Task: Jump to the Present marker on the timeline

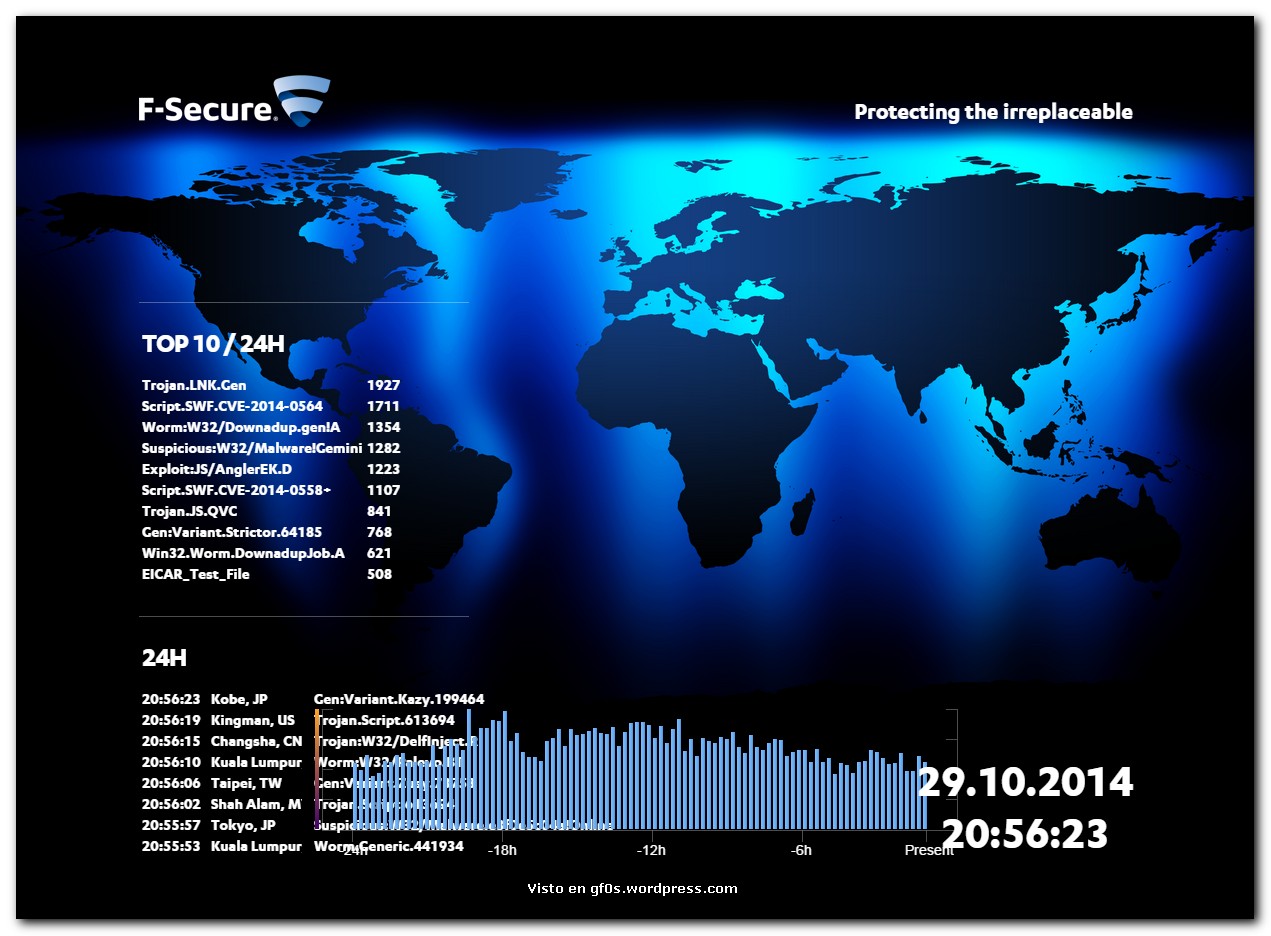Action: [928, 850]
